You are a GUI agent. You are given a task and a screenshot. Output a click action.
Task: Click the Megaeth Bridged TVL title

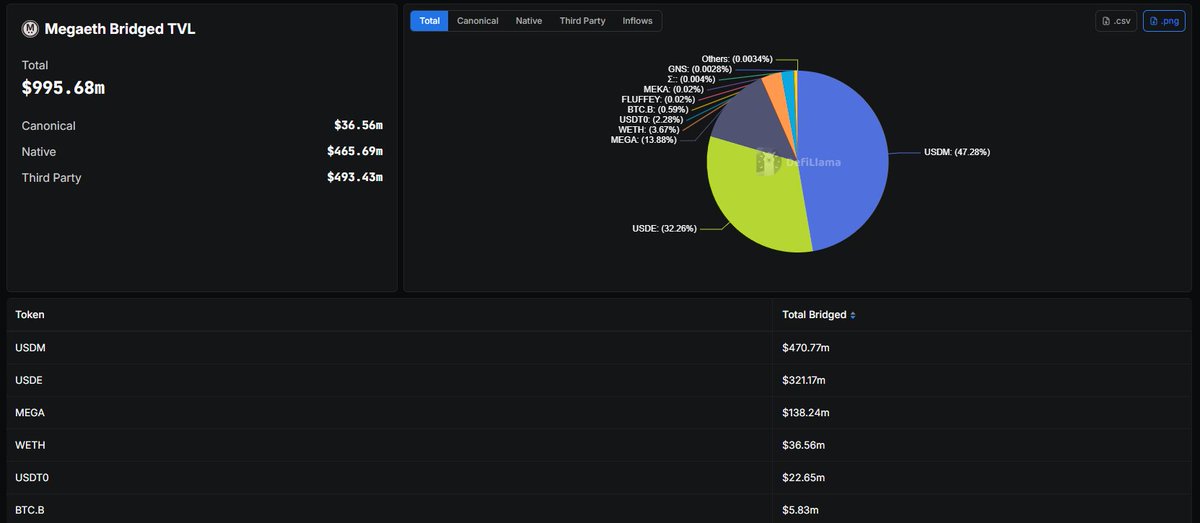120,29
